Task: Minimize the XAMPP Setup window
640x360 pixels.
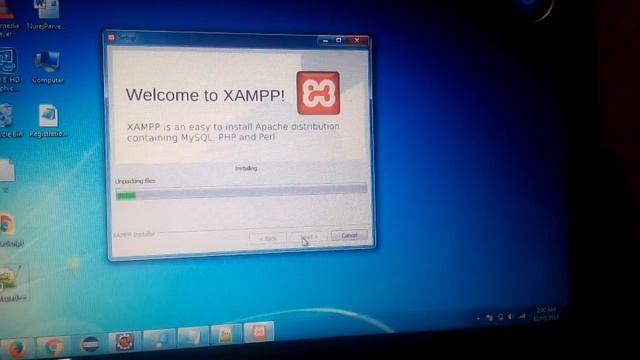Action: pos(325,40)
